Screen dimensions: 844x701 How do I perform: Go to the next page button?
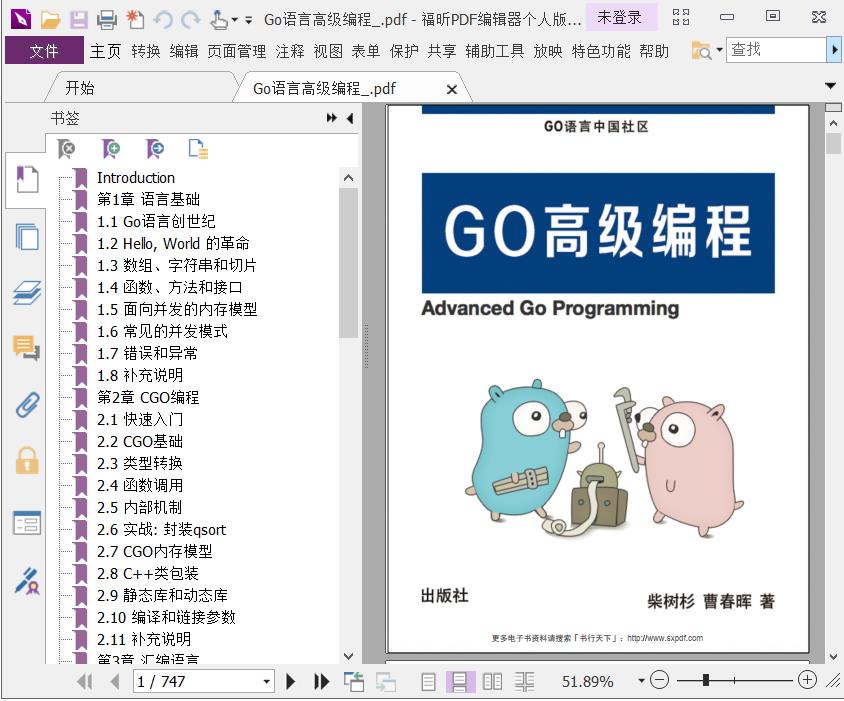[291, 682]
